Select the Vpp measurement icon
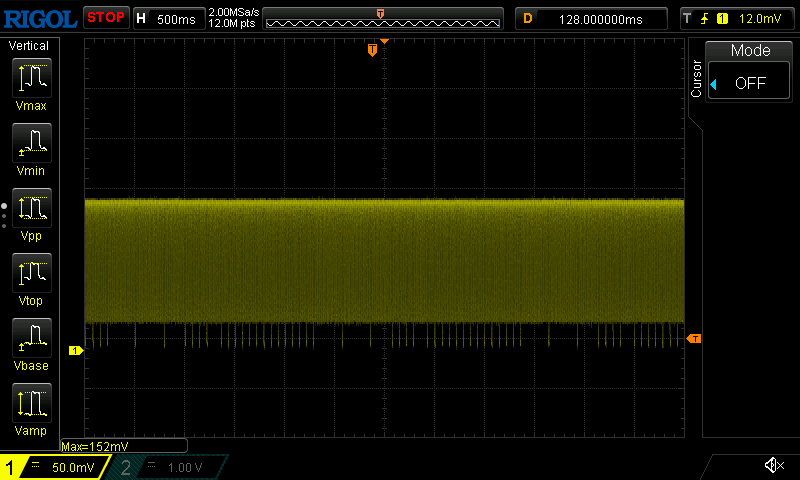Screen dimensions: 800x480 pos(32,208)
